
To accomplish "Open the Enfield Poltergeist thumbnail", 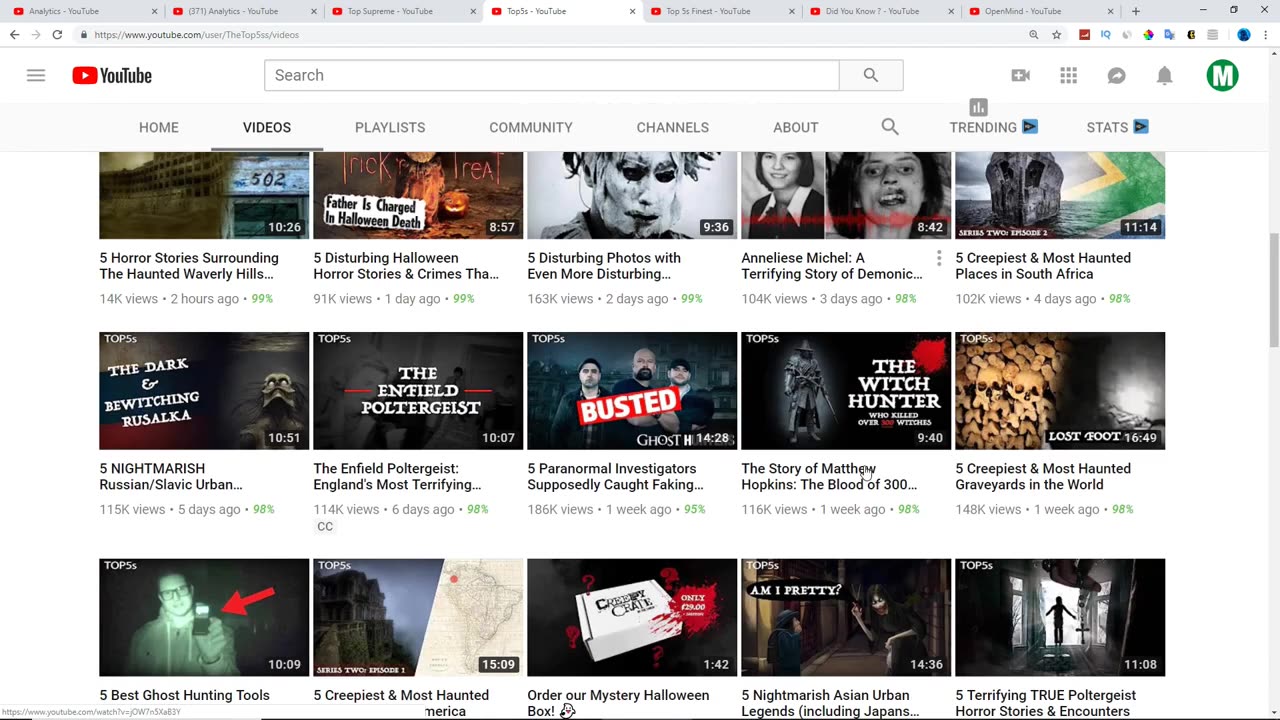I will point(418,391).
